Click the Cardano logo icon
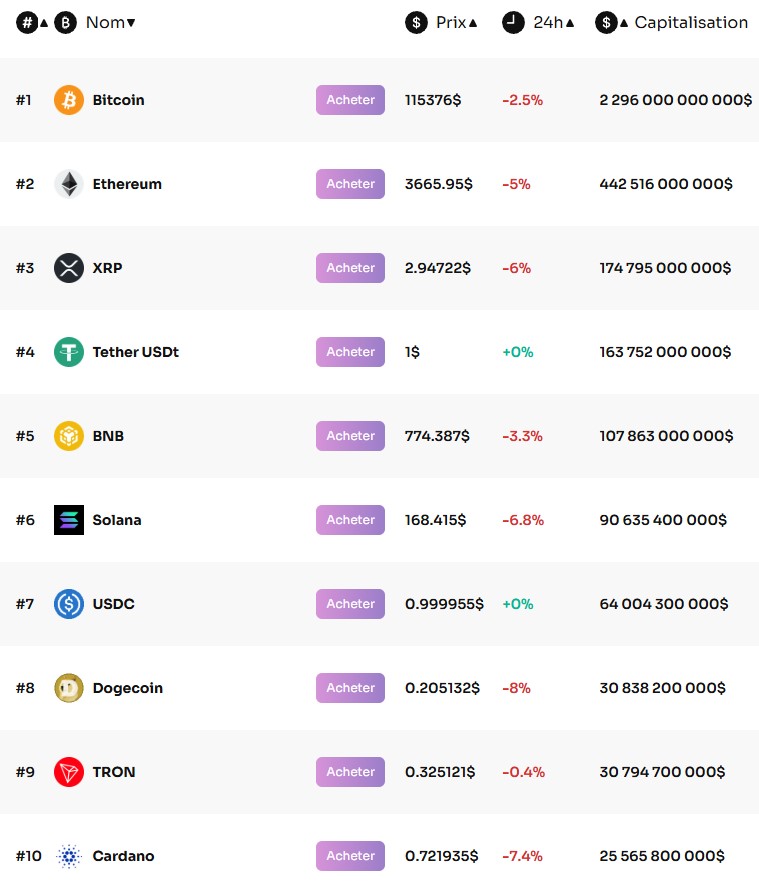 [69, 856]
